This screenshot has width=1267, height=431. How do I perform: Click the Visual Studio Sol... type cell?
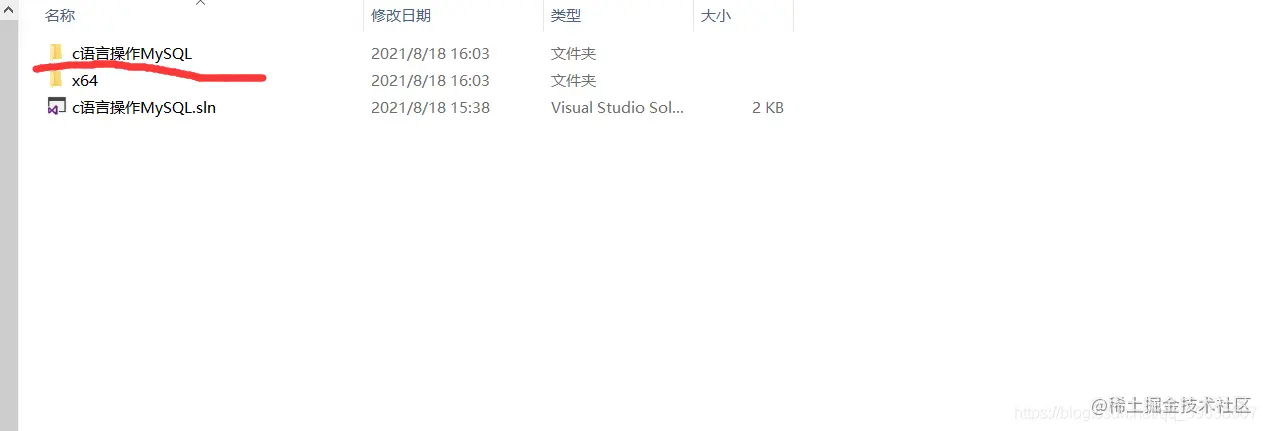point(617,107)
